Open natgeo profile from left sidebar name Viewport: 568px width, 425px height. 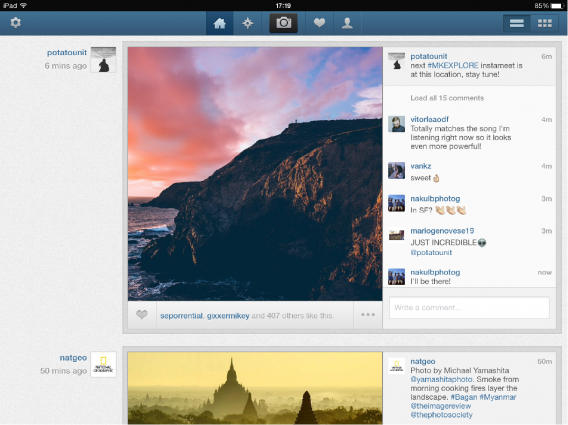[73, 358]
